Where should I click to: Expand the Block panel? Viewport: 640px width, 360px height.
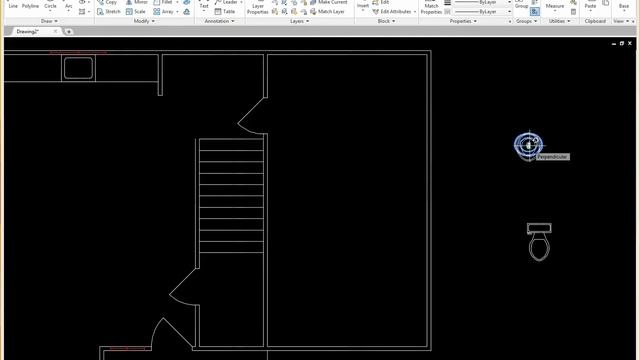coord(386,21)
